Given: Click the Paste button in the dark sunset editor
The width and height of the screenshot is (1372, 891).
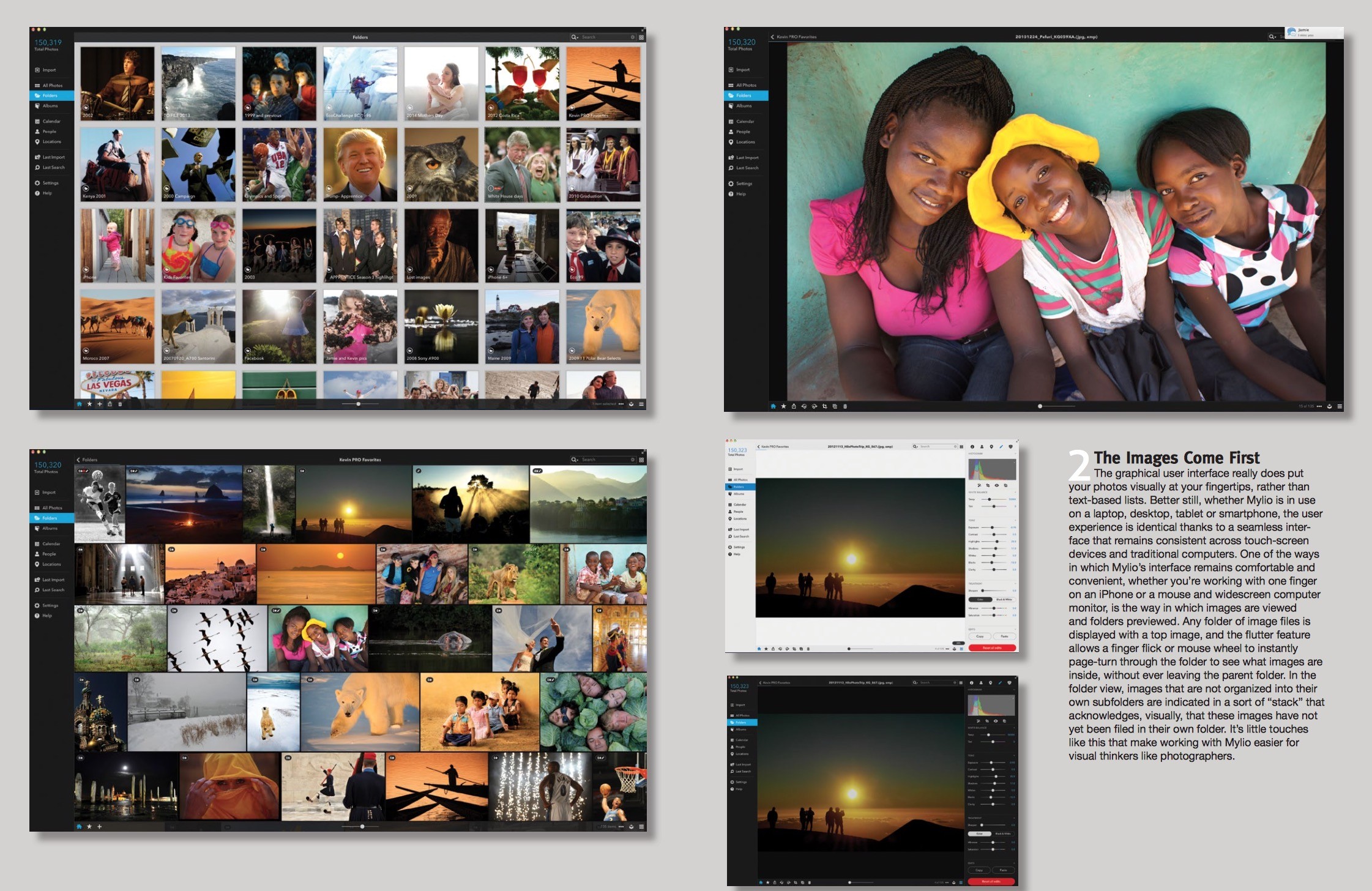Looking at the screenshot, I should [1004, 870].
